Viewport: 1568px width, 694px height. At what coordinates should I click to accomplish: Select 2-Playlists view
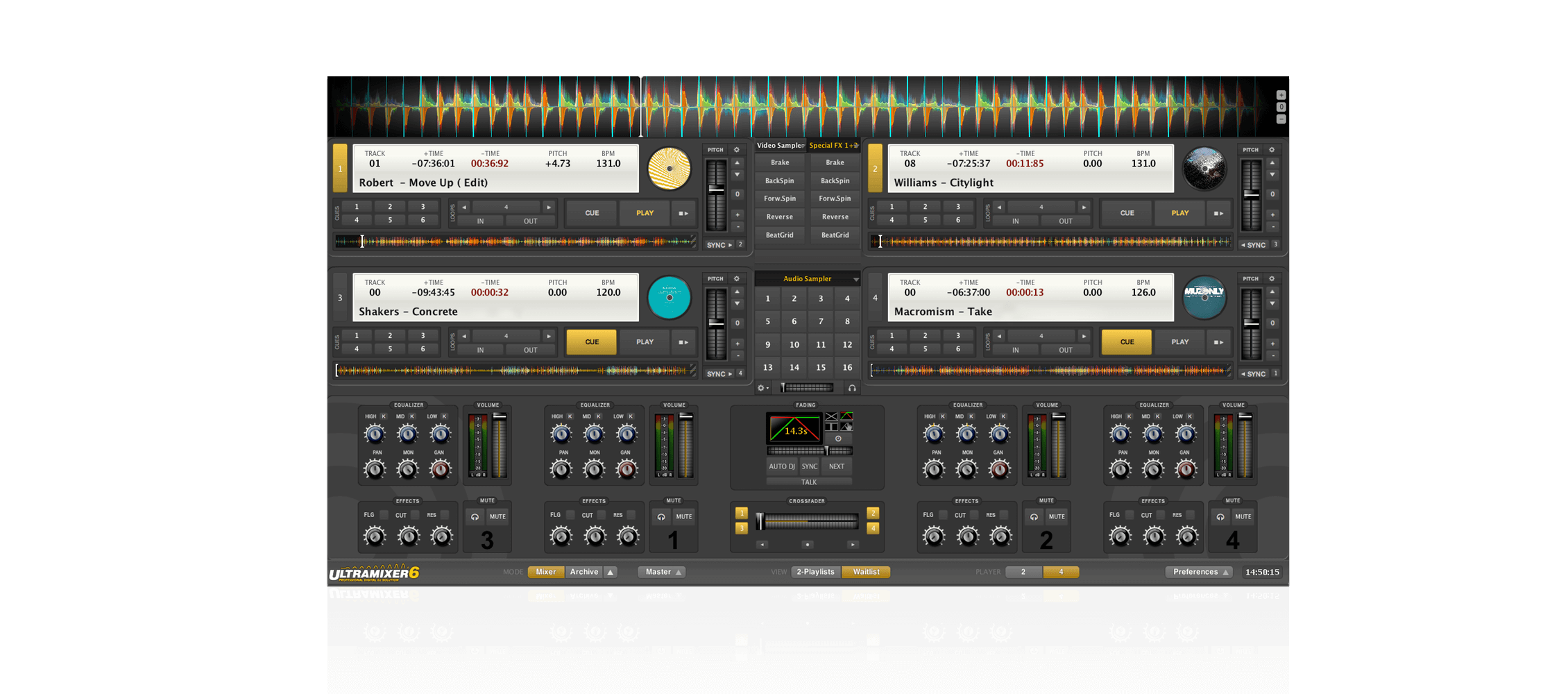pyautogui.click(x=816, y=573)
